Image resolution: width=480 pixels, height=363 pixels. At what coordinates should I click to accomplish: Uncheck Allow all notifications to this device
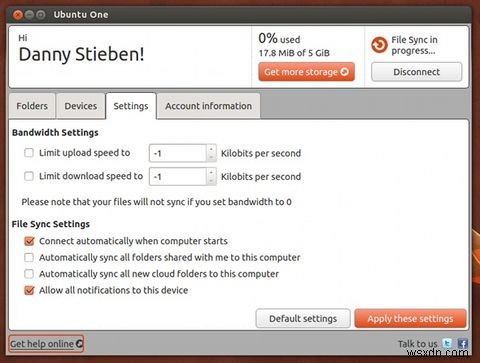pos(29,290)
